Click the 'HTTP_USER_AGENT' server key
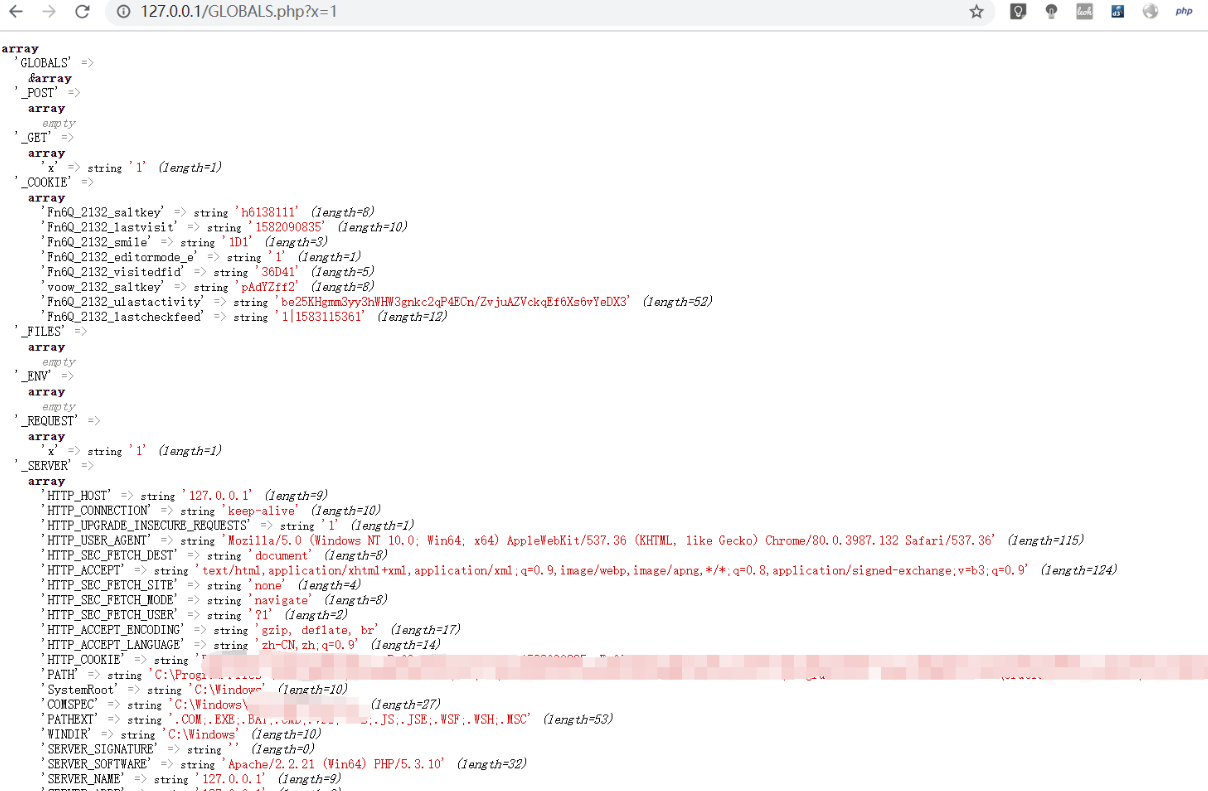This screenshot has width=1208, height=791. 98,541
